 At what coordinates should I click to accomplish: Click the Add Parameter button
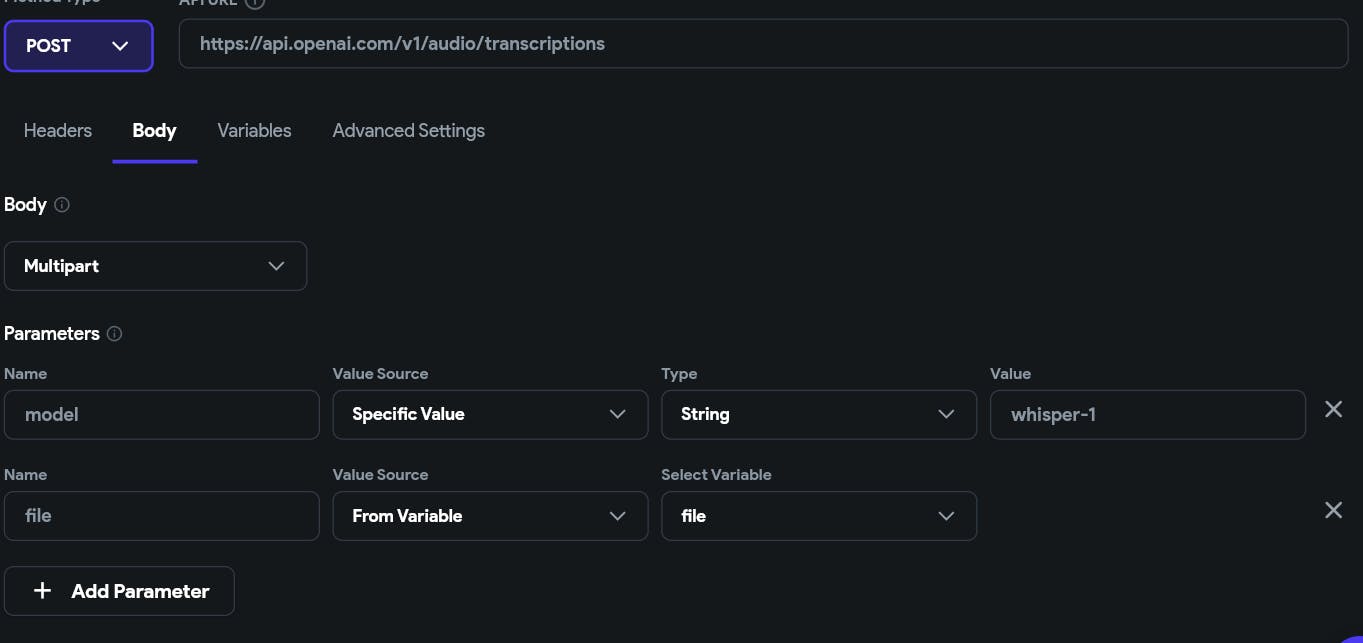(x=119, y=591)
